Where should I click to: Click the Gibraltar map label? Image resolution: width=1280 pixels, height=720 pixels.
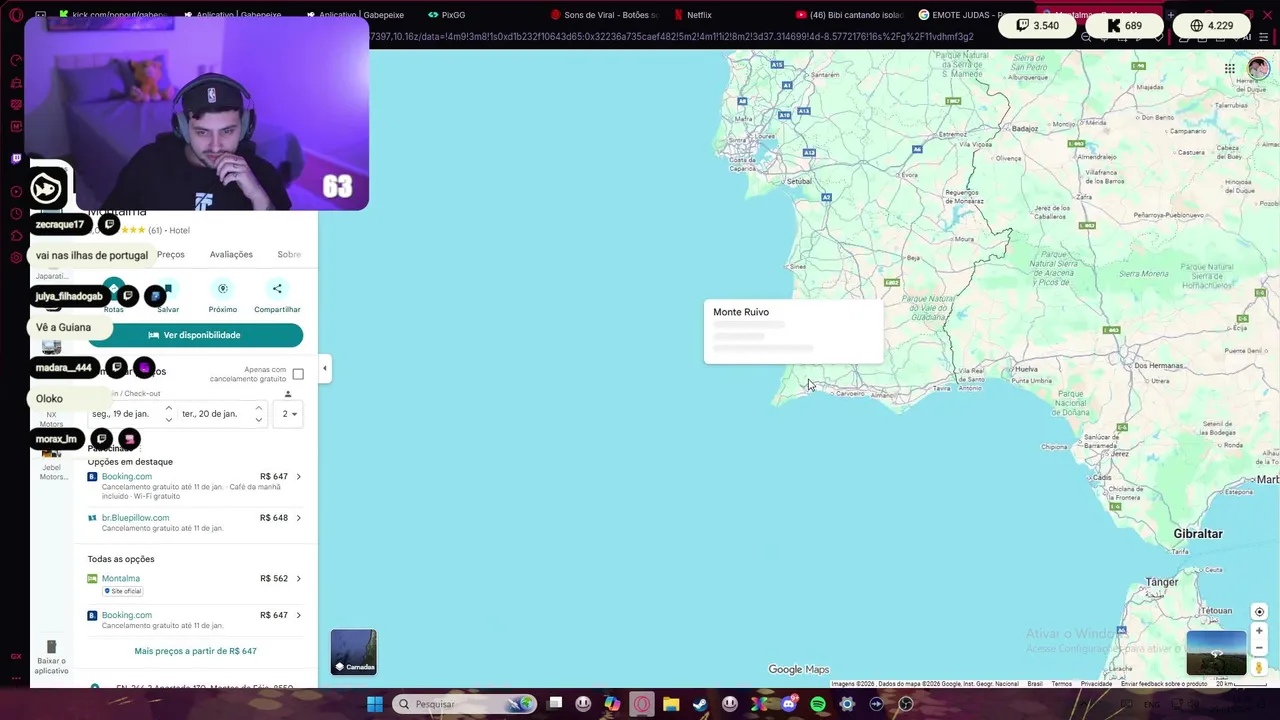coord(1198,534)
